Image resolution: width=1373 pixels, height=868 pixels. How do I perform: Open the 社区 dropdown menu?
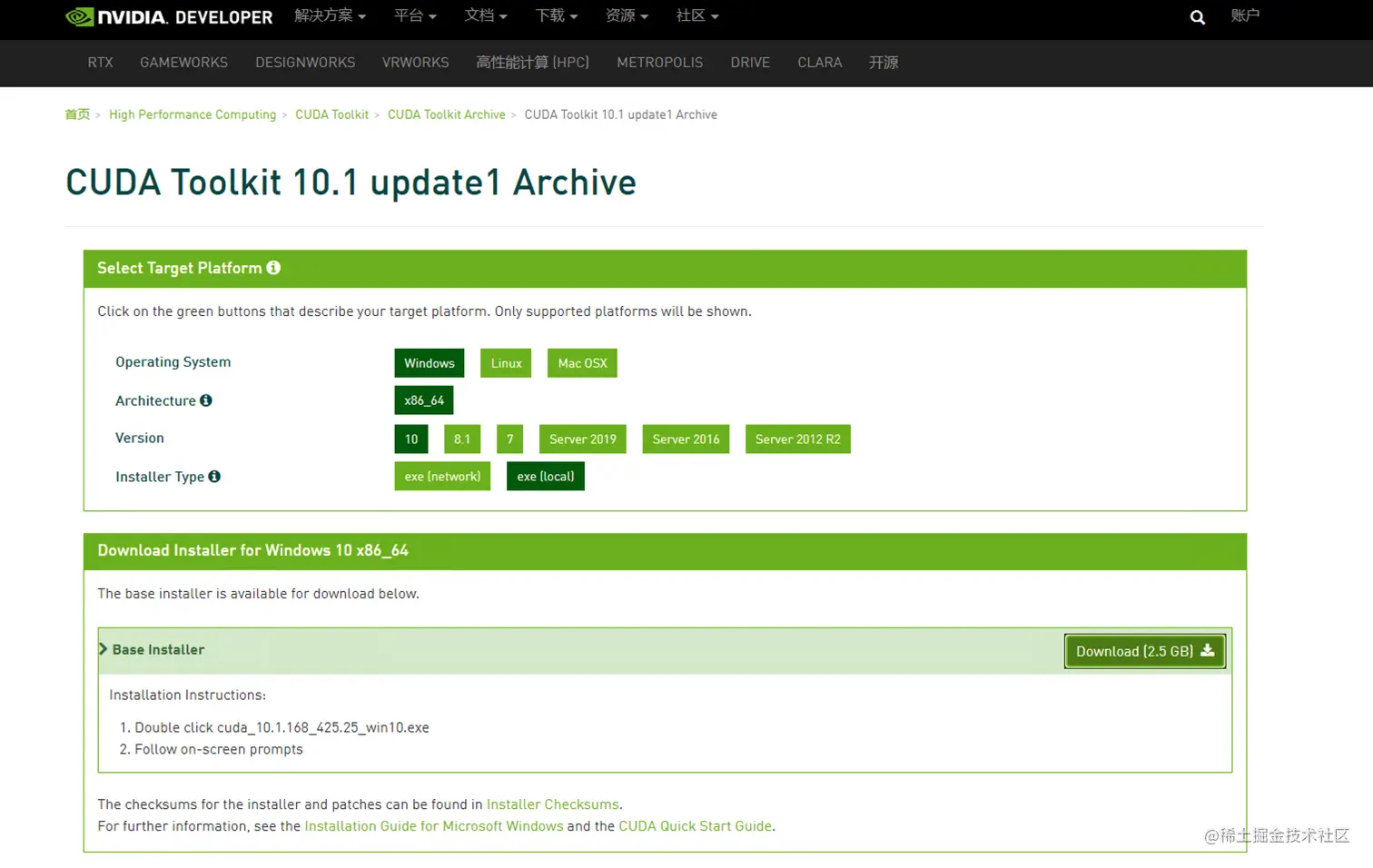pos(697,16)
